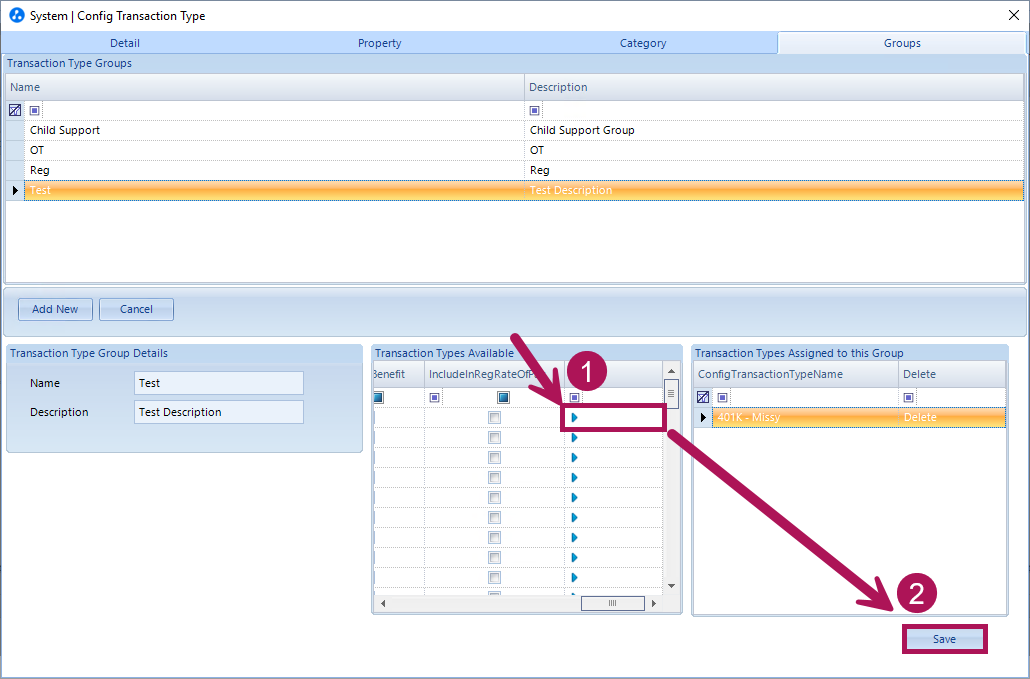Select the Groups tab
1030x679 pixels.
pyautogui.click(x=902, y=43)
